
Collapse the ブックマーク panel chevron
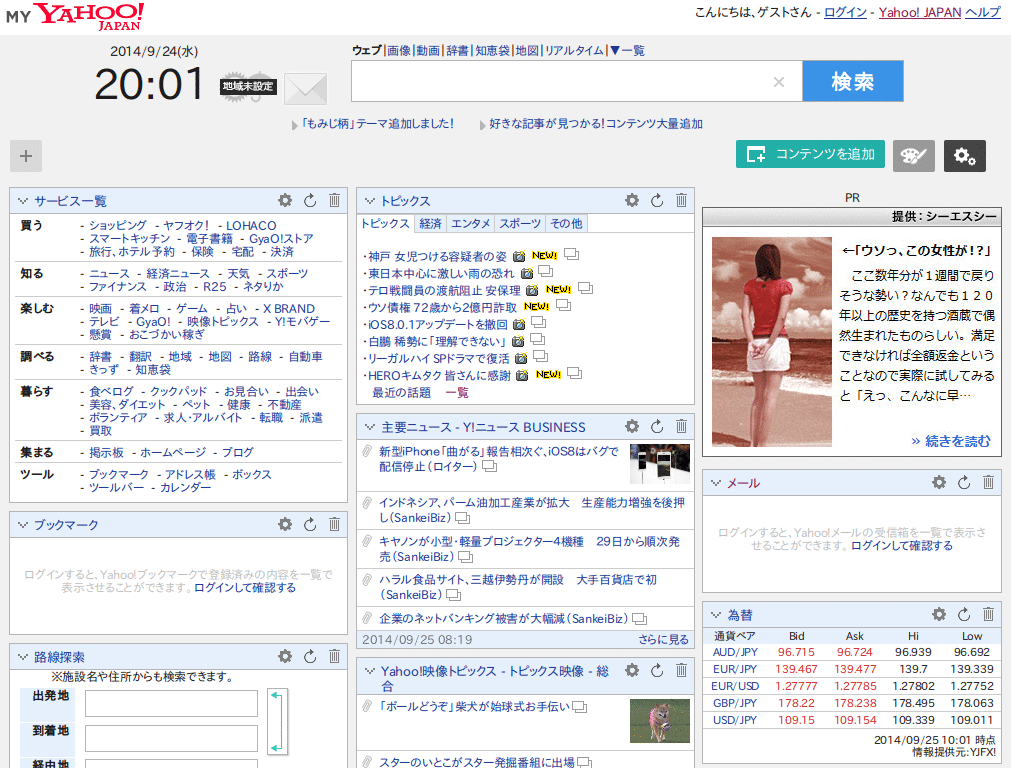click(23, 525)
